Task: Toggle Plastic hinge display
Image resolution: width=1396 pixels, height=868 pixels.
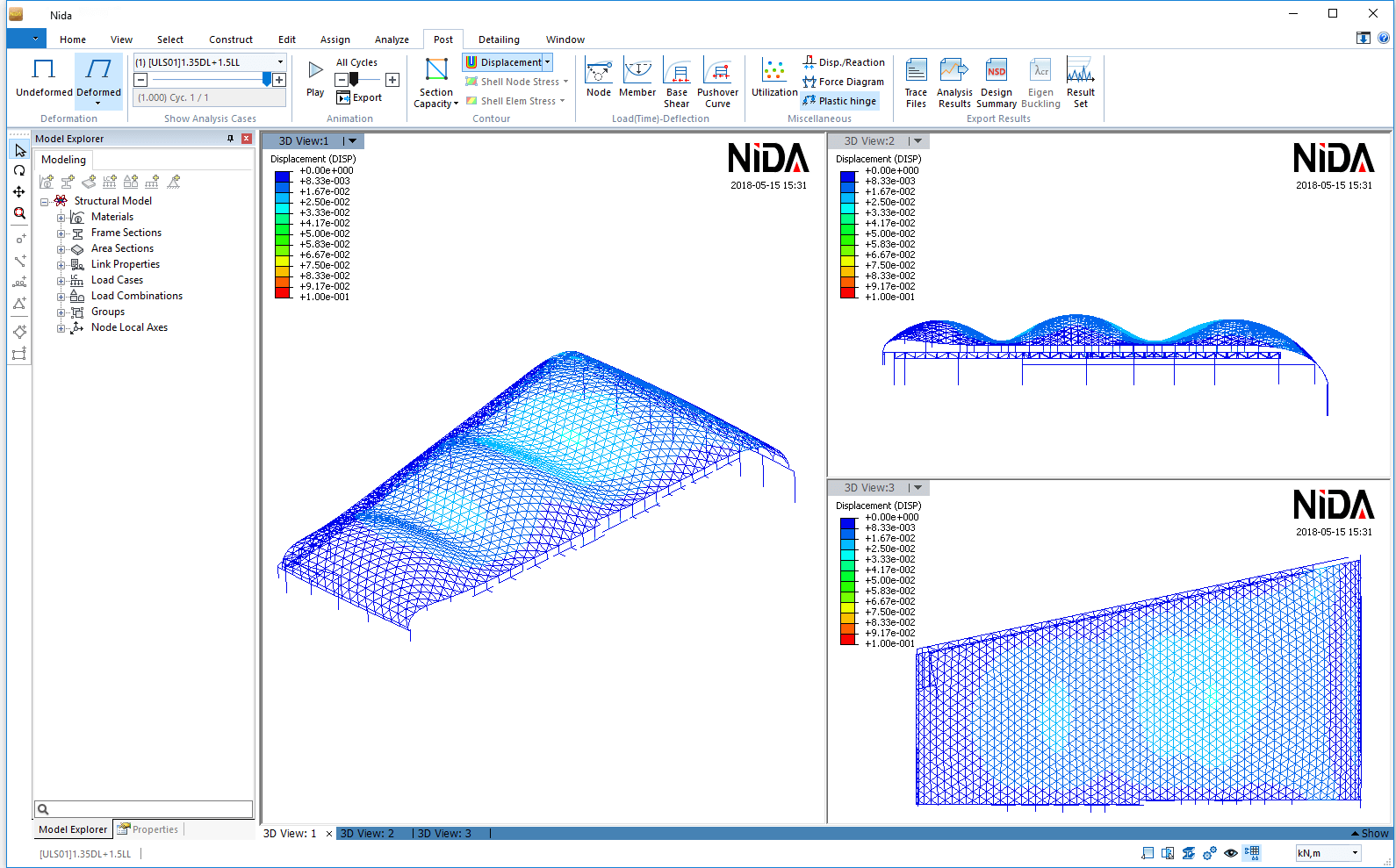Action: 839,101
